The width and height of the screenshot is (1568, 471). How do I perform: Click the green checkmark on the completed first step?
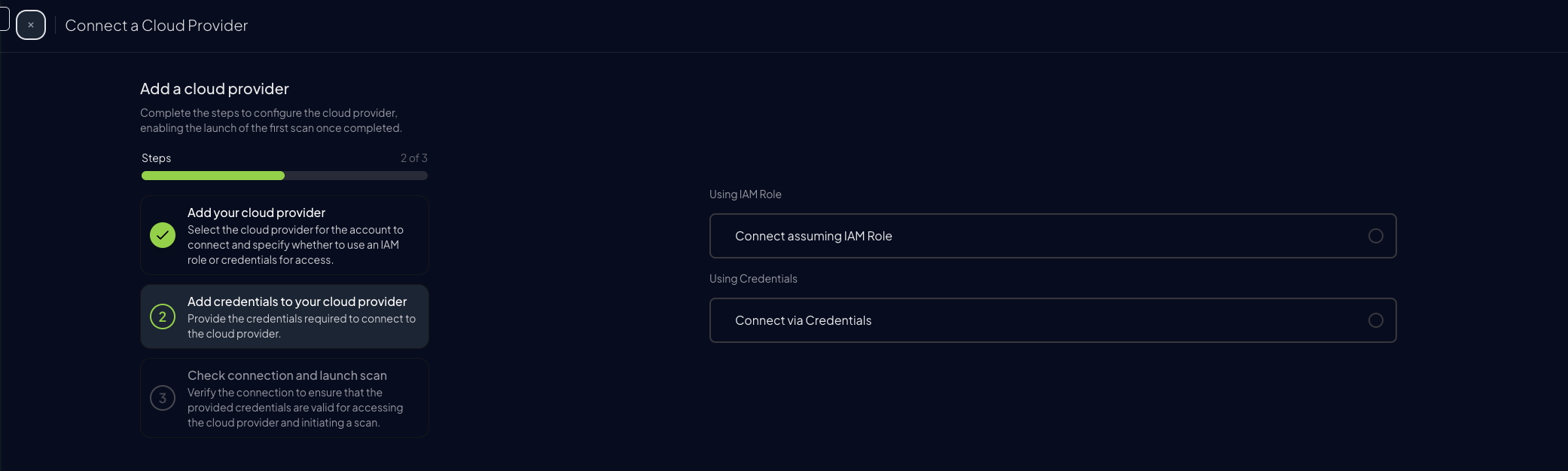point(163,234)
